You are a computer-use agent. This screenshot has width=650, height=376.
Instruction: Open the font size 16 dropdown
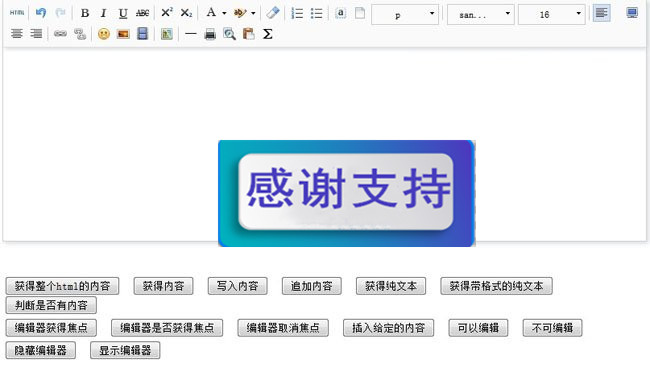[x=551, y=15]
